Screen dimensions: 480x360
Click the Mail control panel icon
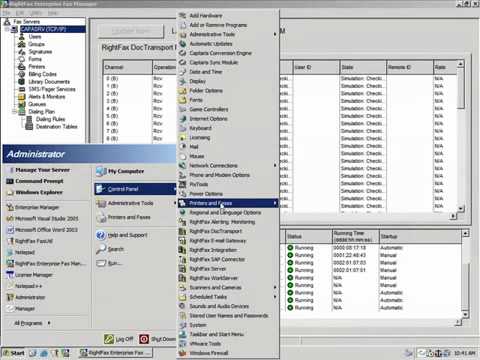click(x=183, y=147)
